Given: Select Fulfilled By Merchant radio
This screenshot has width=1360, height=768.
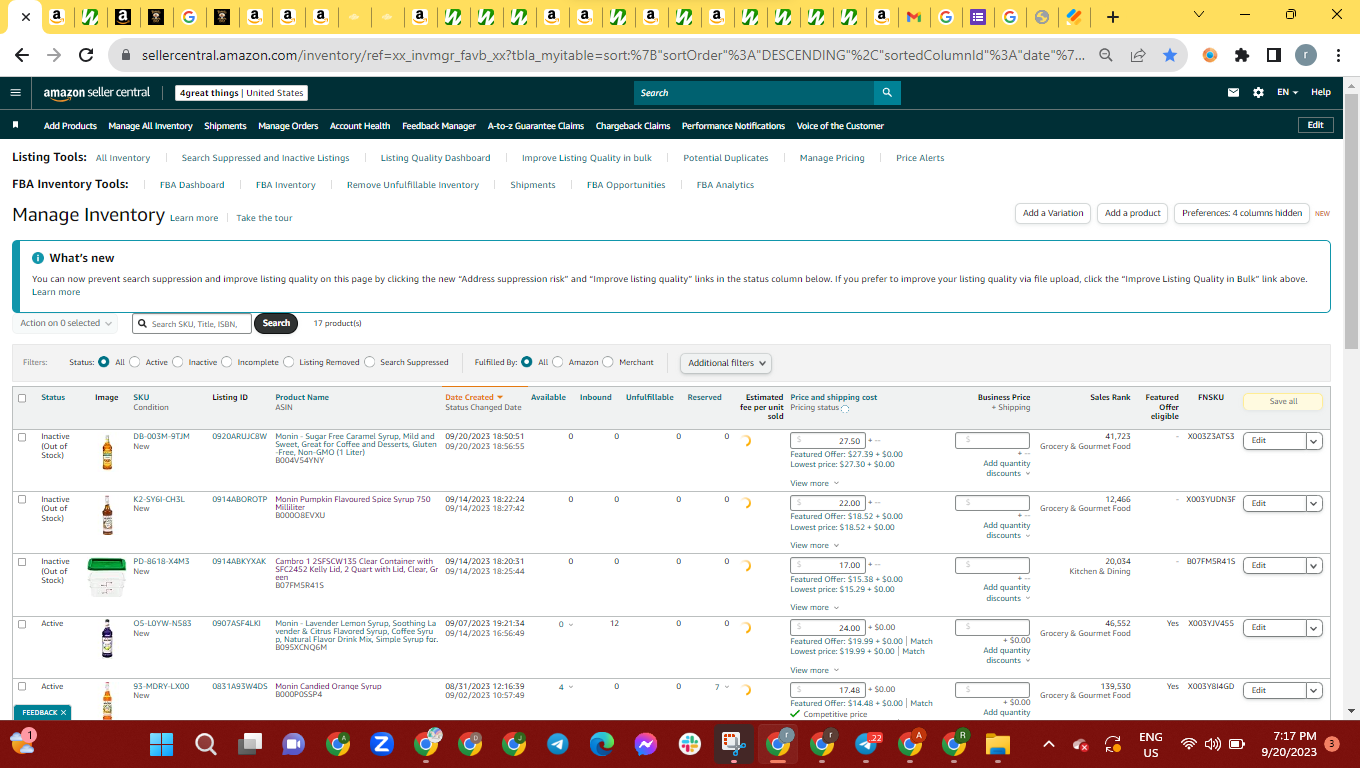Looking at the screenshot, I should point(609,362).
